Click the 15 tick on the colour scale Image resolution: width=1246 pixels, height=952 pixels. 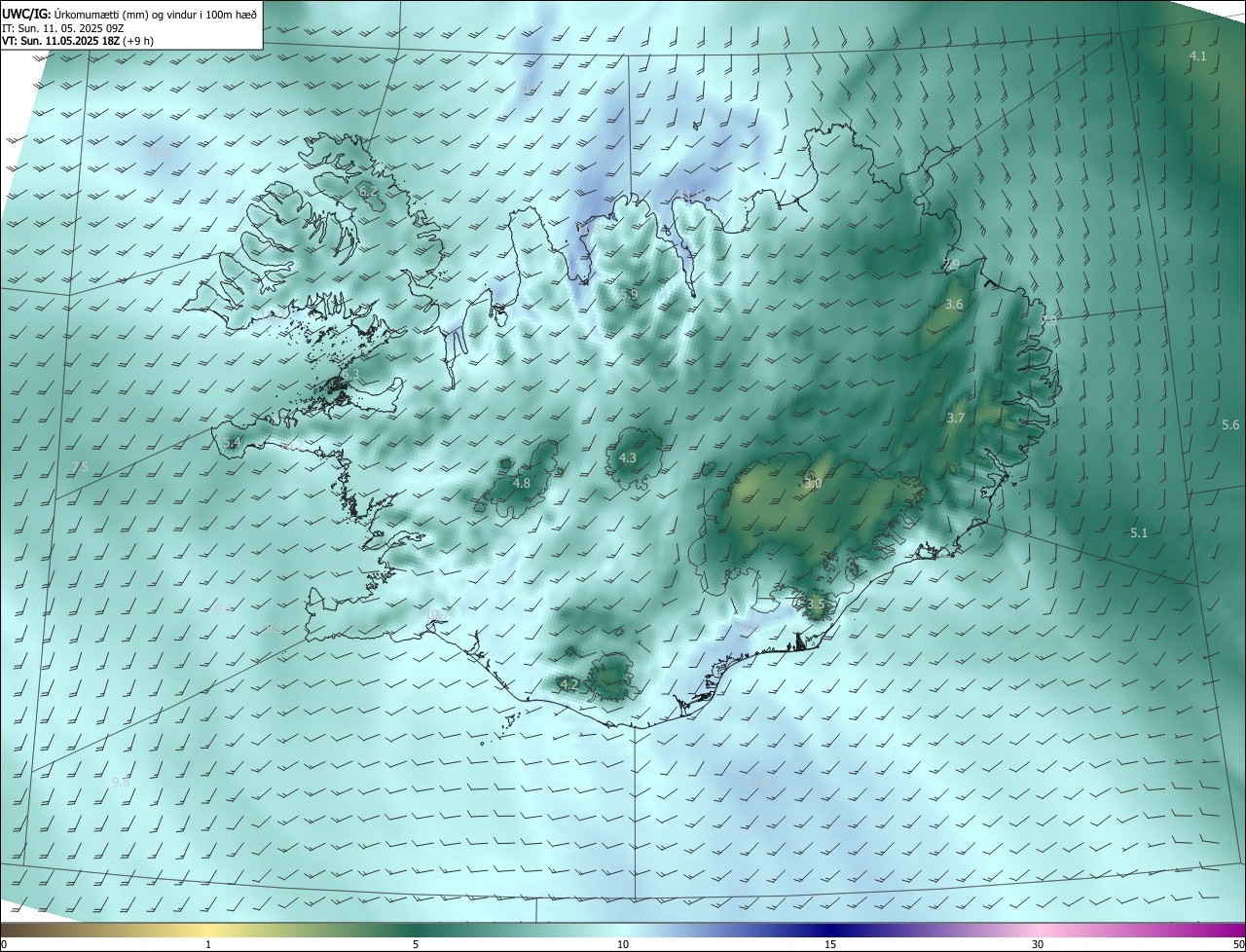coord(830,945)
